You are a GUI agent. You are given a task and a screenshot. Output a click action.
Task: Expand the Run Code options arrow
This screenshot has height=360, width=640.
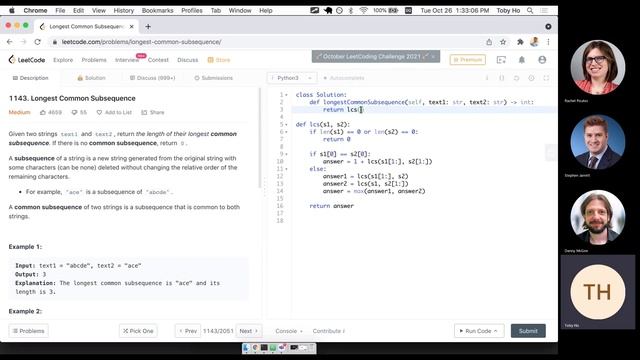click(496, 331)
